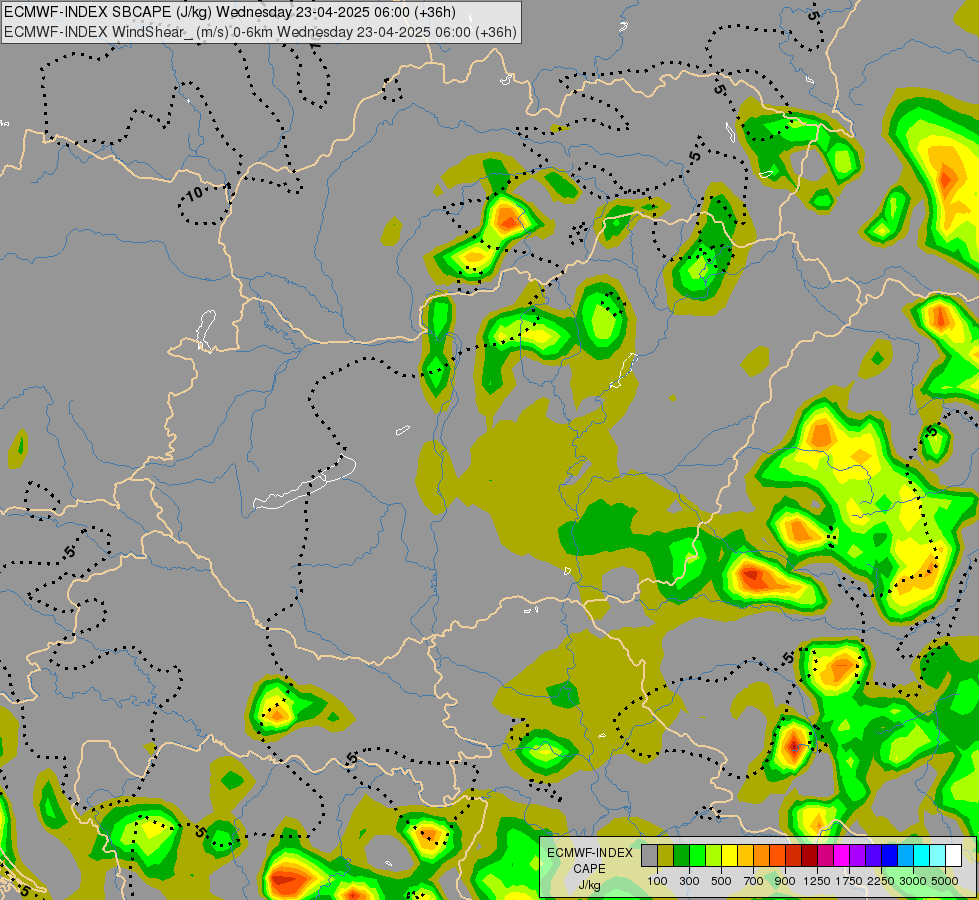Click the SBCAPE title line at top

pos(230,12)
